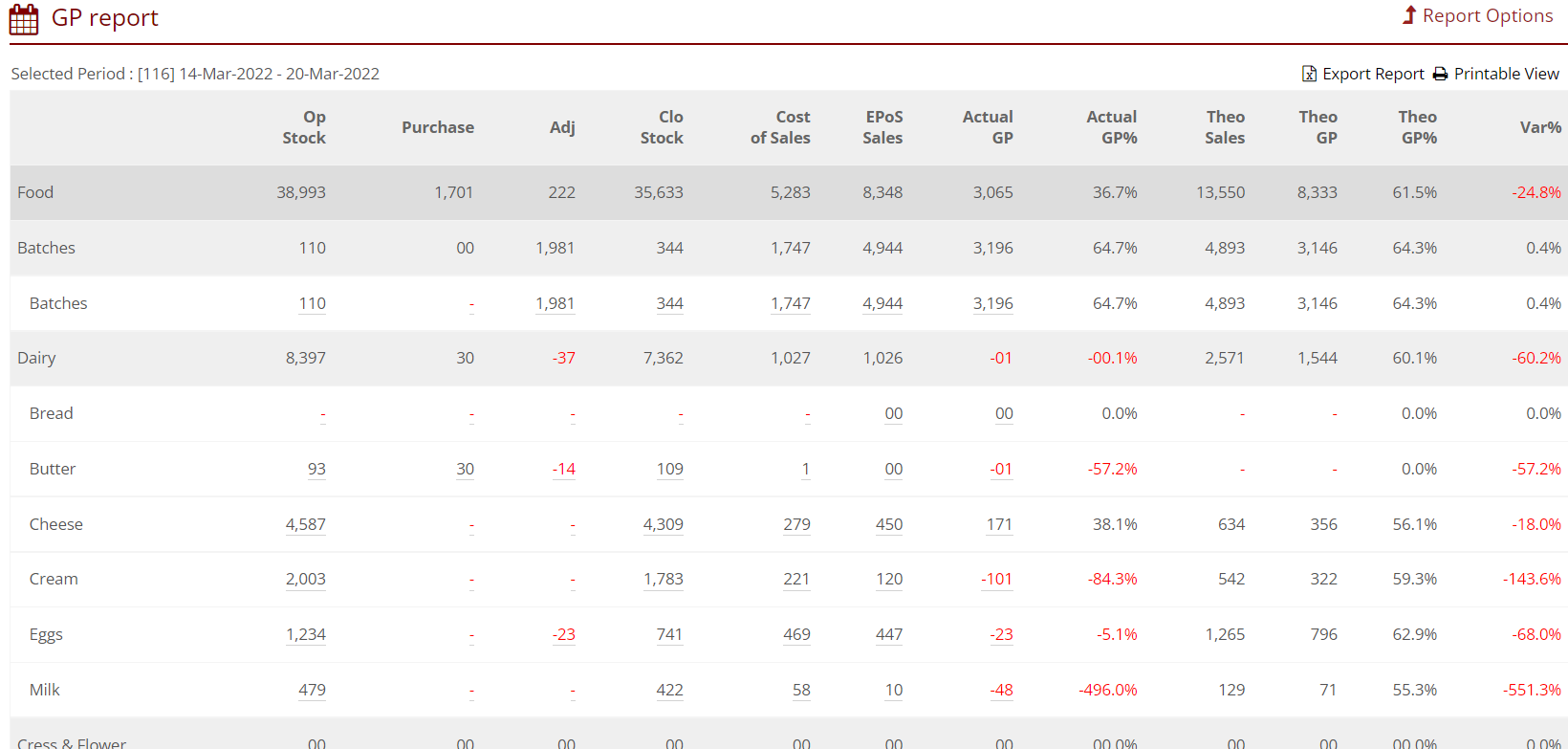This screenshot has height=749, width=1568.
Task: Click the GP report calendar icon
Action: 24,19
